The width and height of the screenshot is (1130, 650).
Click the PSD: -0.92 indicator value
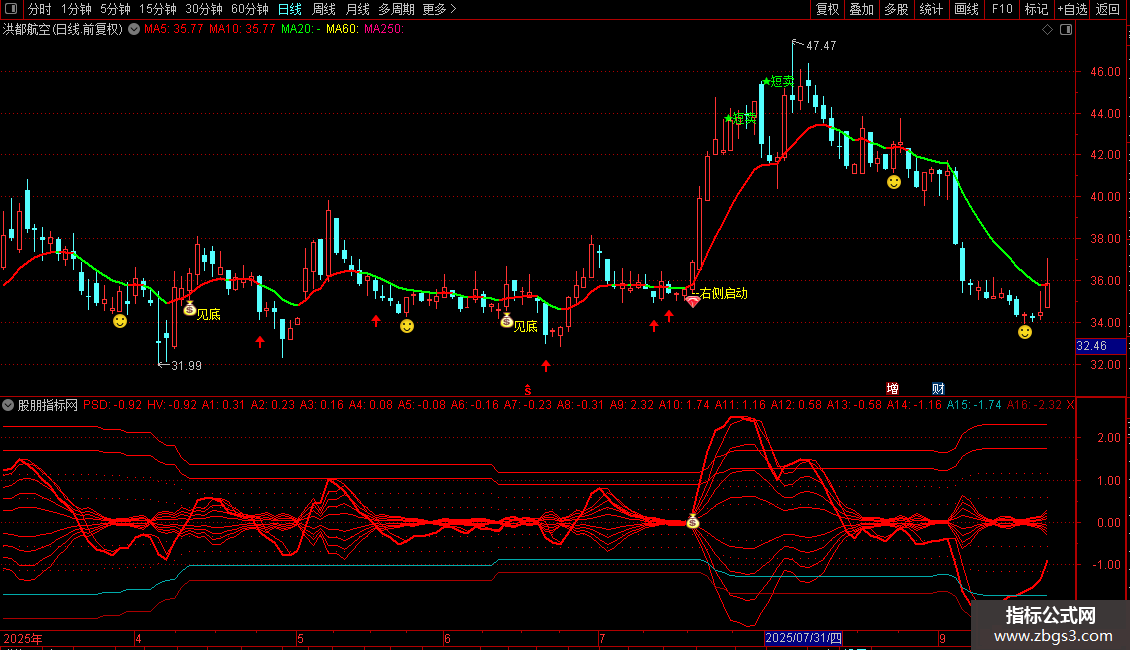[x=112, y=405]
